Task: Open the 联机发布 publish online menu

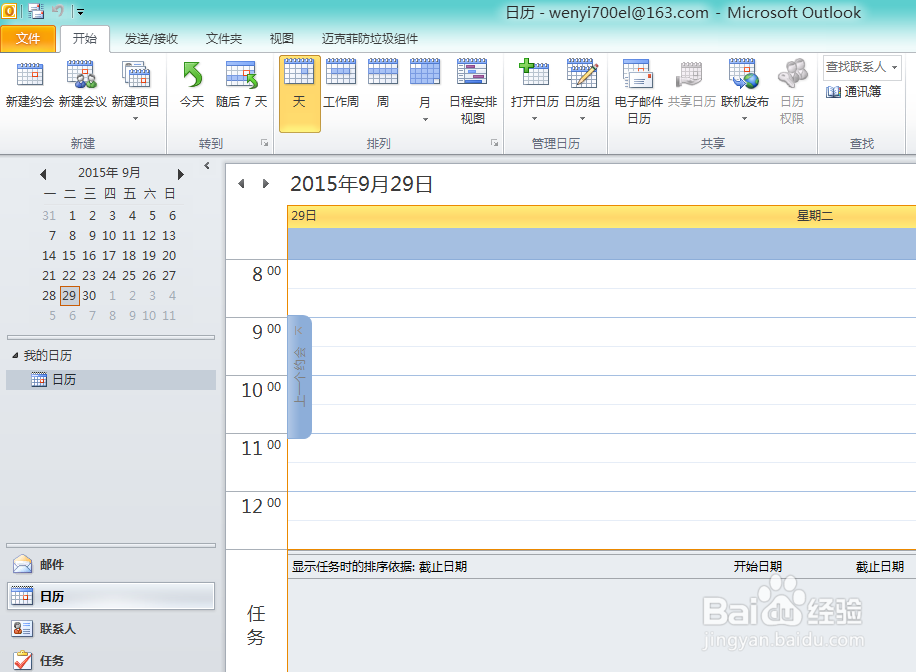Action: coord(744,91)
